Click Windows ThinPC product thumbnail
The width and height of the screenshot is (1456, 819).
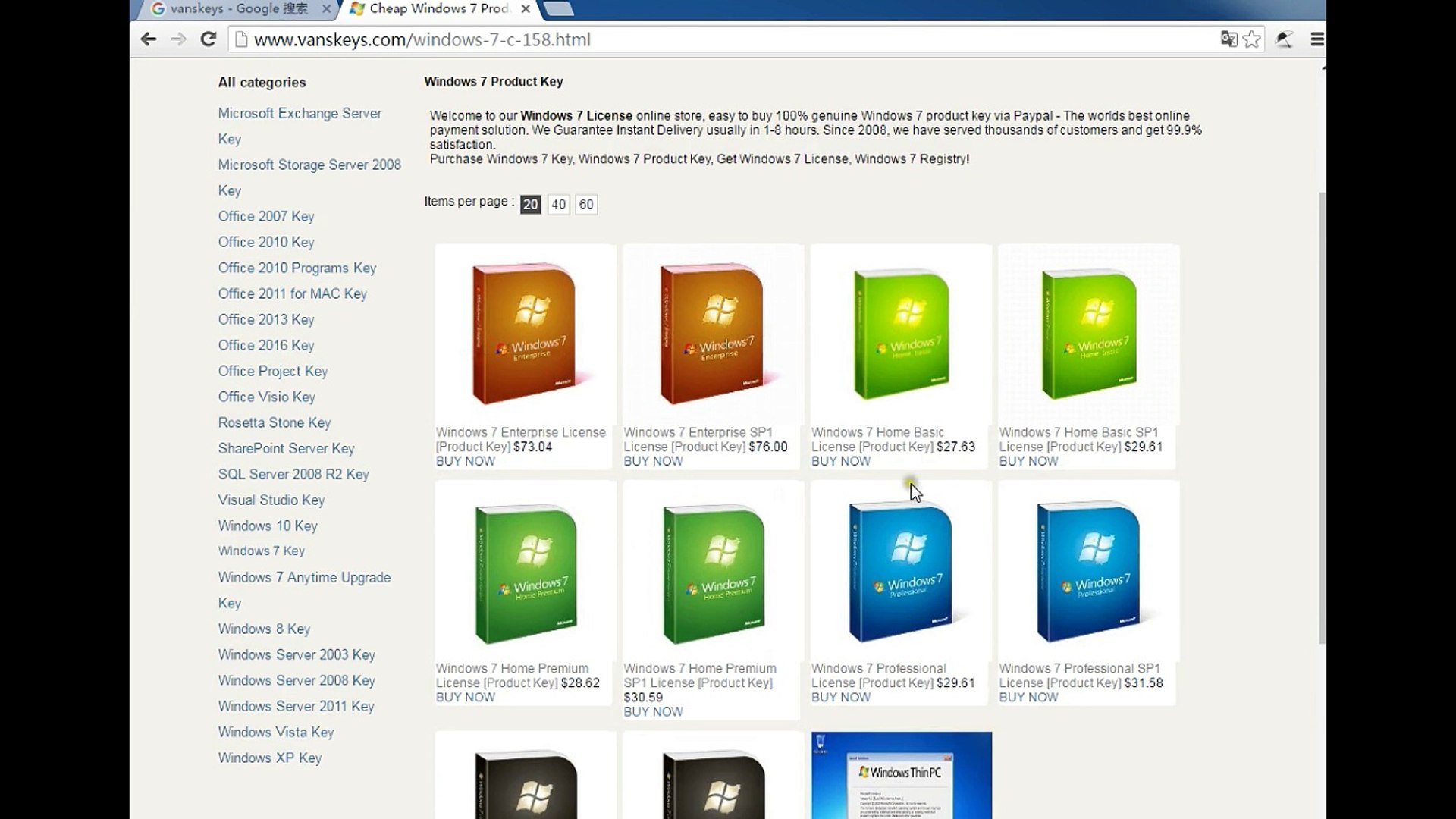[x=901, y=775]
